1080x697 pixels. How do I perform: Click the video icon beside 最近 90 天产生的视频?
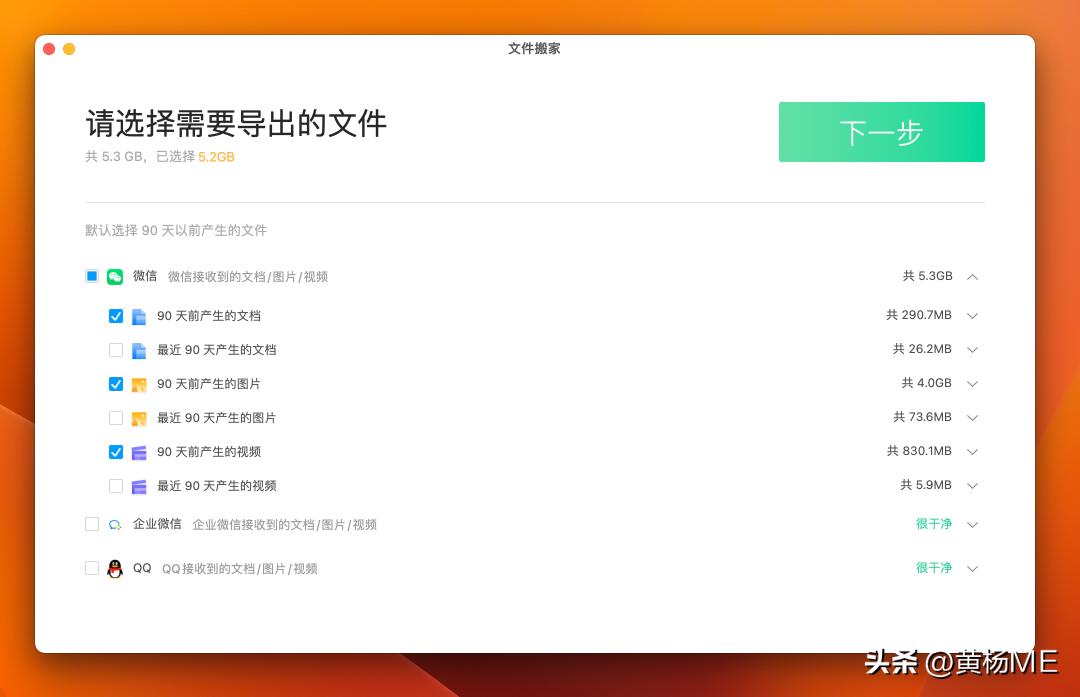coord(139,485)
